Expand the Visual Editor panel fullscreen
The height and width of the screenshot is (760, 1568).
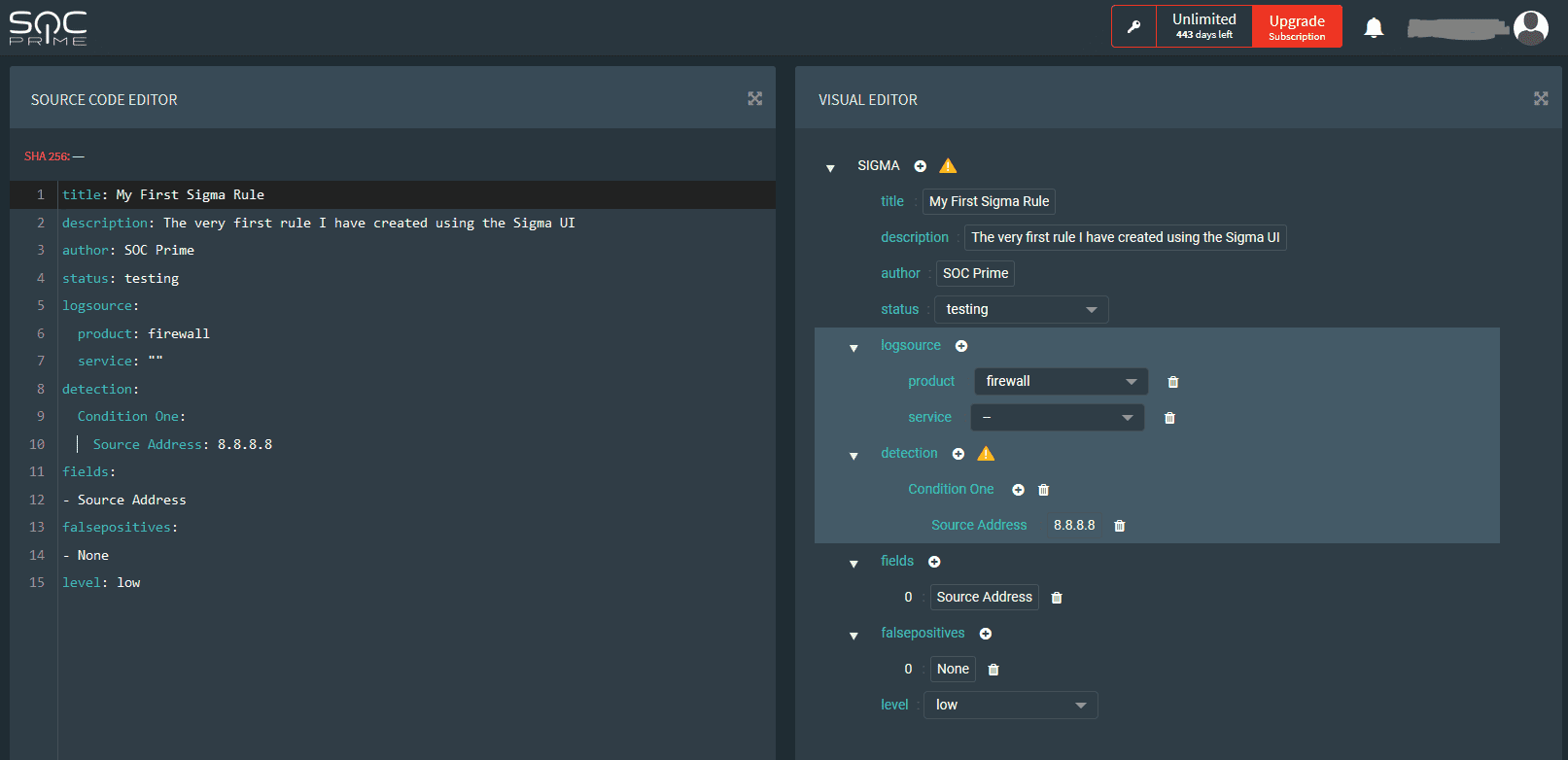click(1541, 99)
